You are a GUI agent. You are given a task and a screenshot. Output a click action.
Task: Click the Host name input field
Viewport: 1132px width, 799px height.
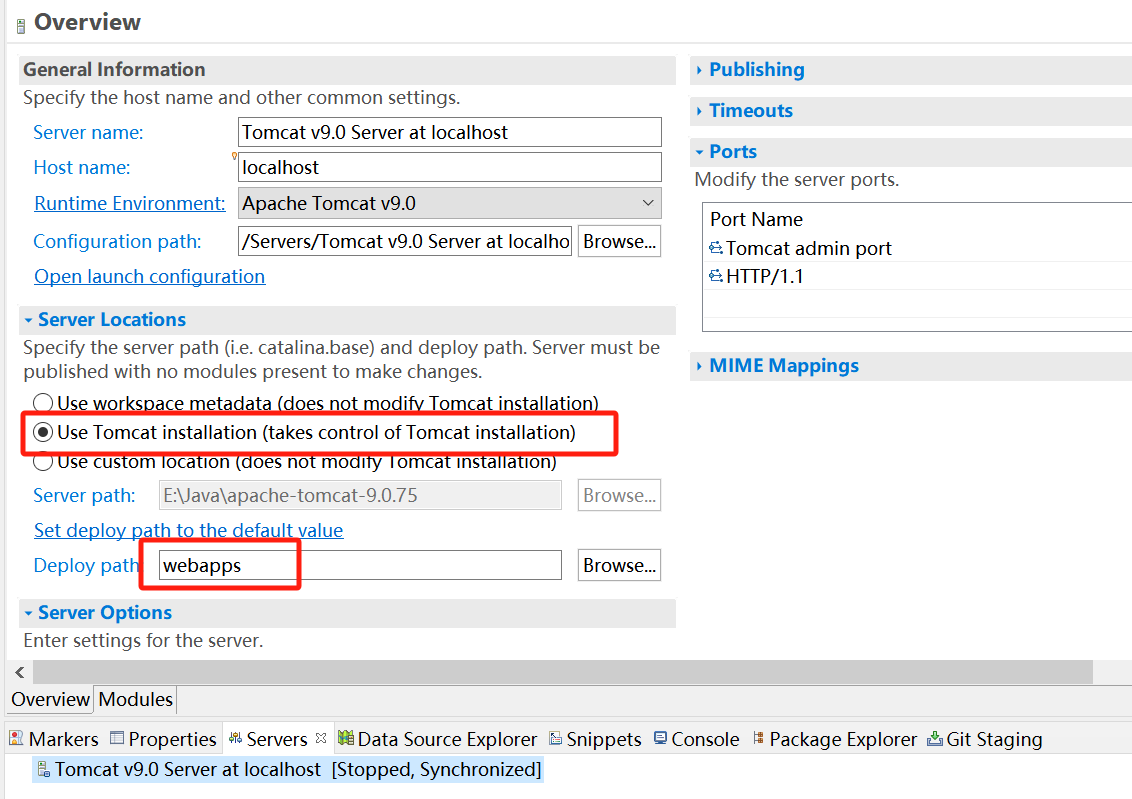coord(449,167)
